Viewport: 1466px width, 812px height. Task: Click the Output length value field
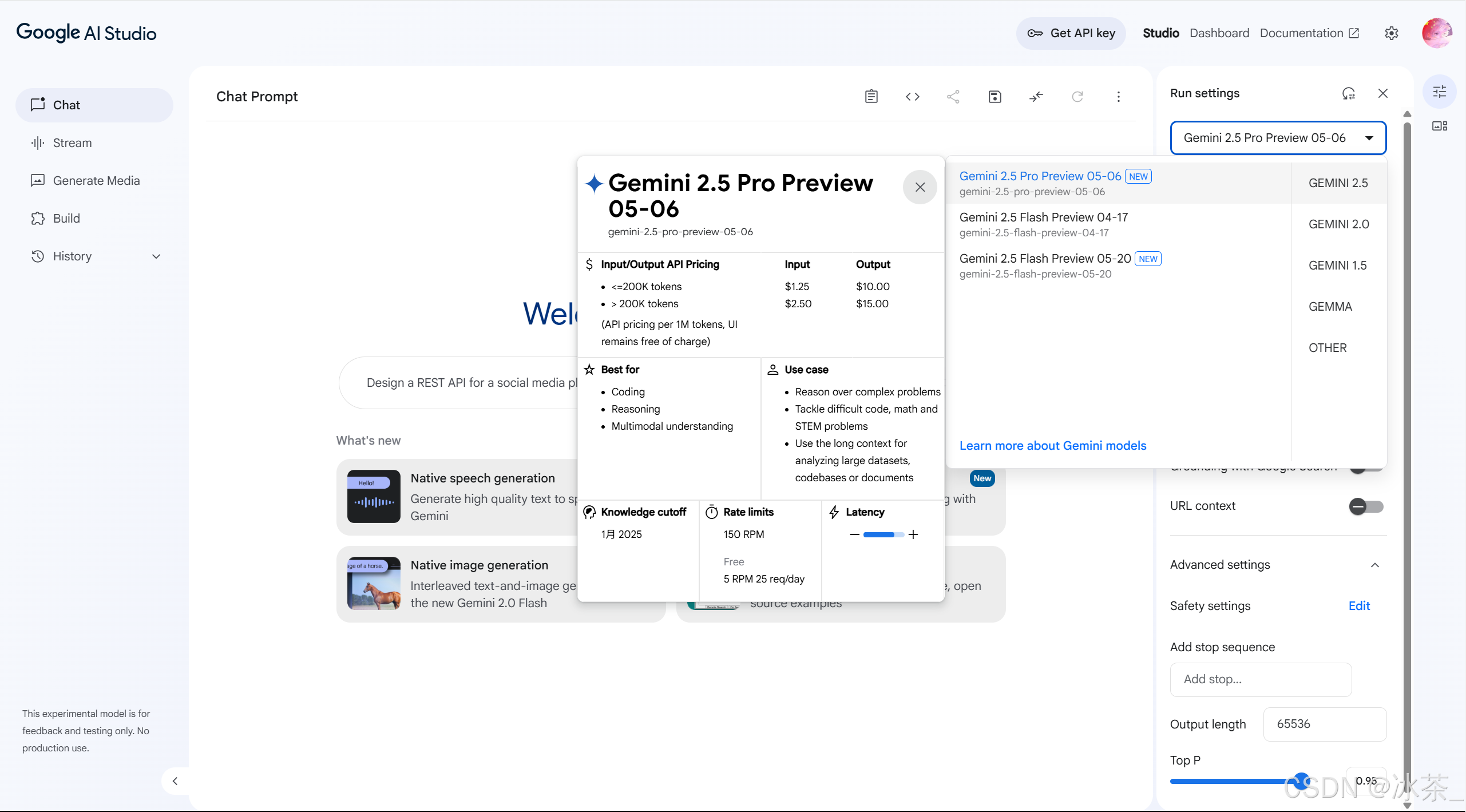tap(1325, 724)
